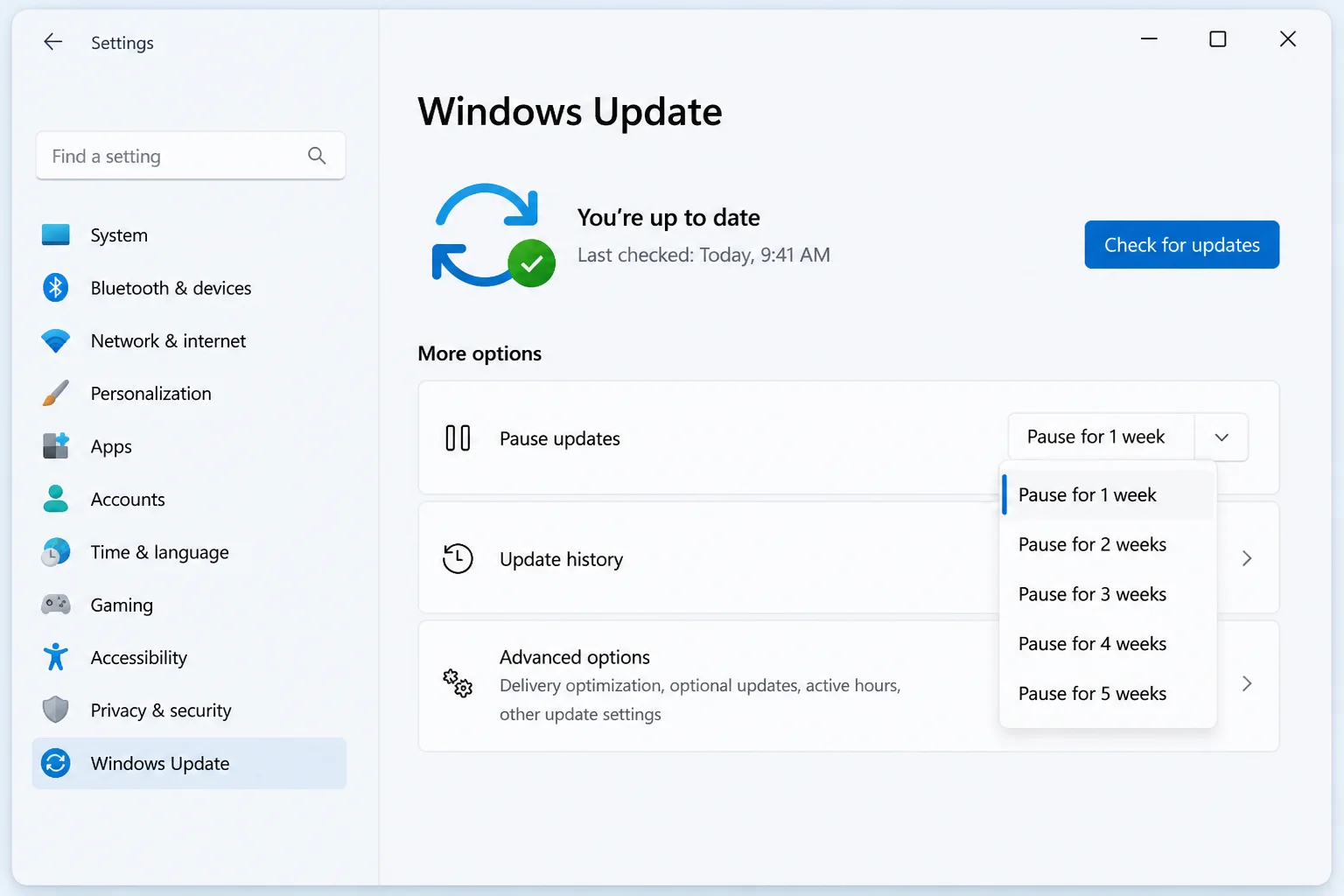
Task: Collapse the pause duration dropdown chevron
Action: point(1221,437)
